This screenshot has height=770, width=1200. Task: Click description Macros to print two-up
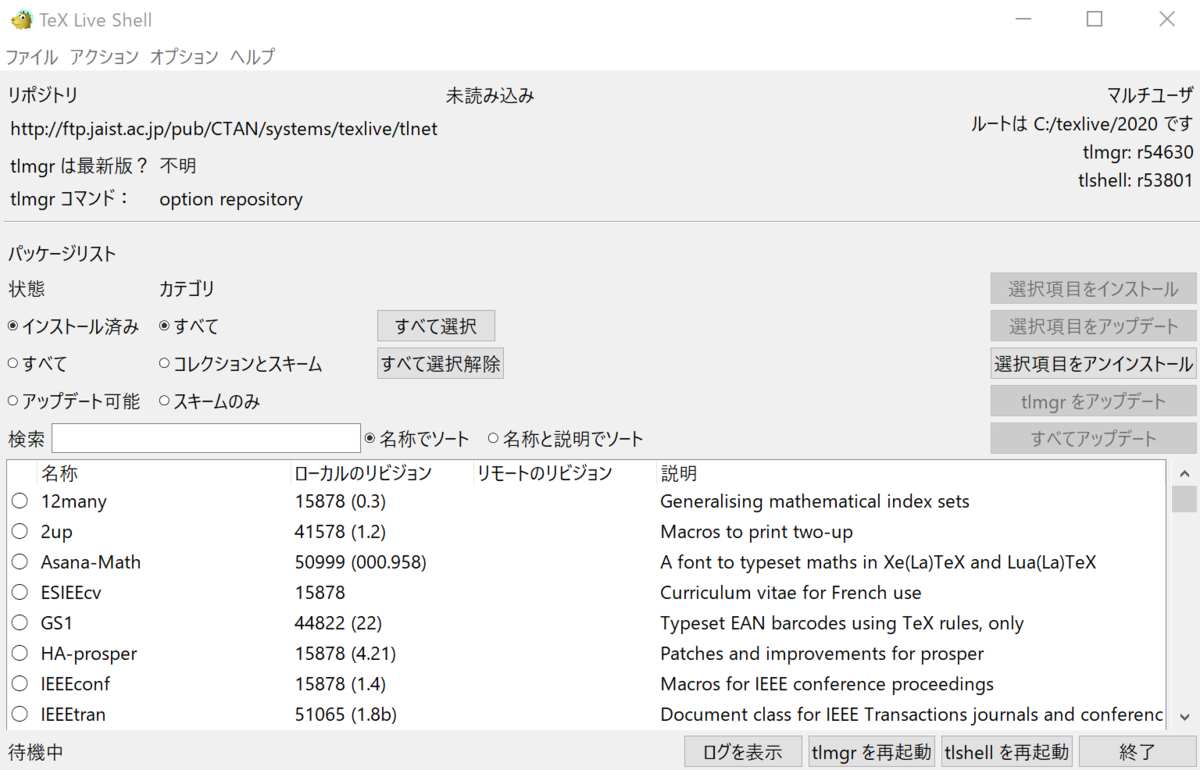tap(757, 532)
